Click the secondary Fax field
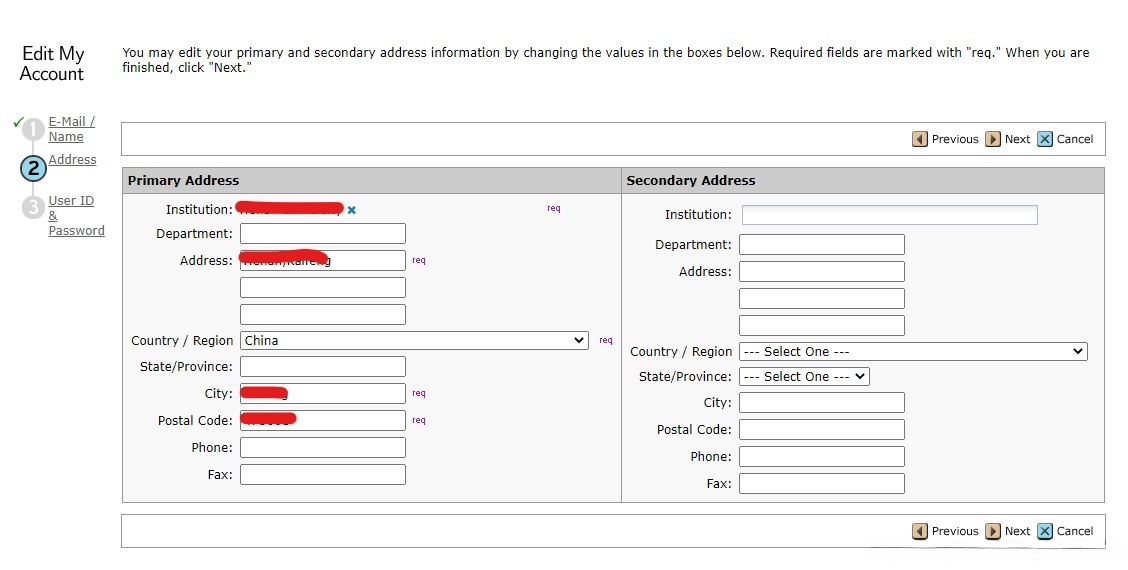The image size is (1128, 570). pos(821,484)
